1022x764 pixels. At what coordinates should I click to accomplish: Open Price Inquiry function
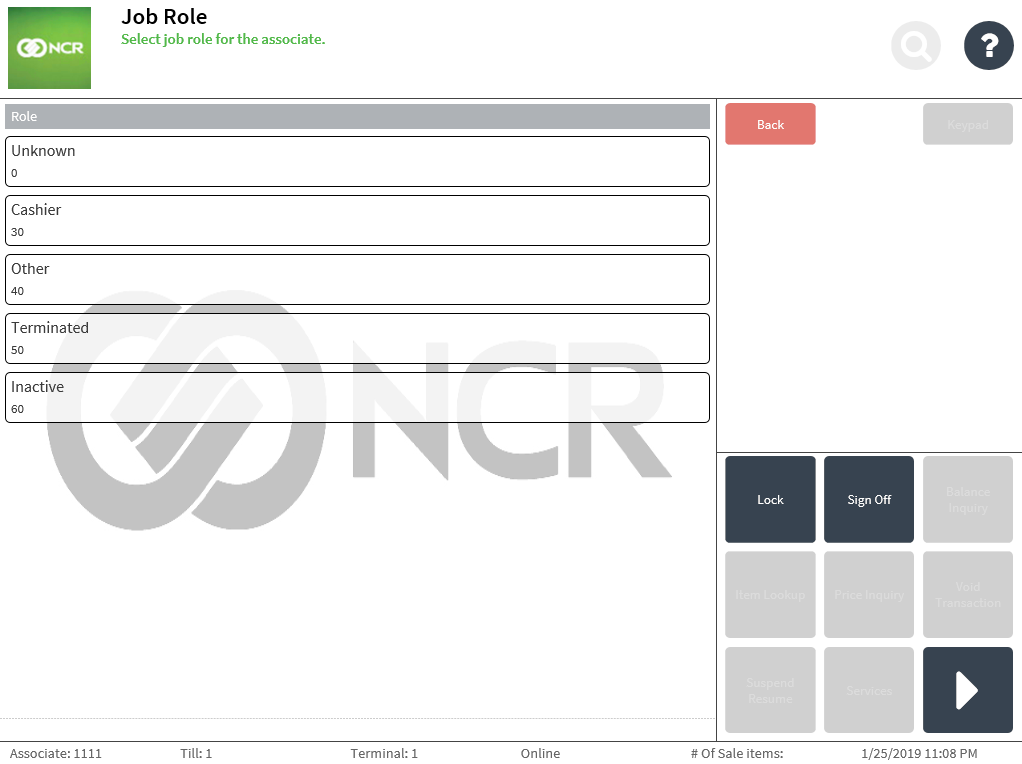tap(869, 595)
